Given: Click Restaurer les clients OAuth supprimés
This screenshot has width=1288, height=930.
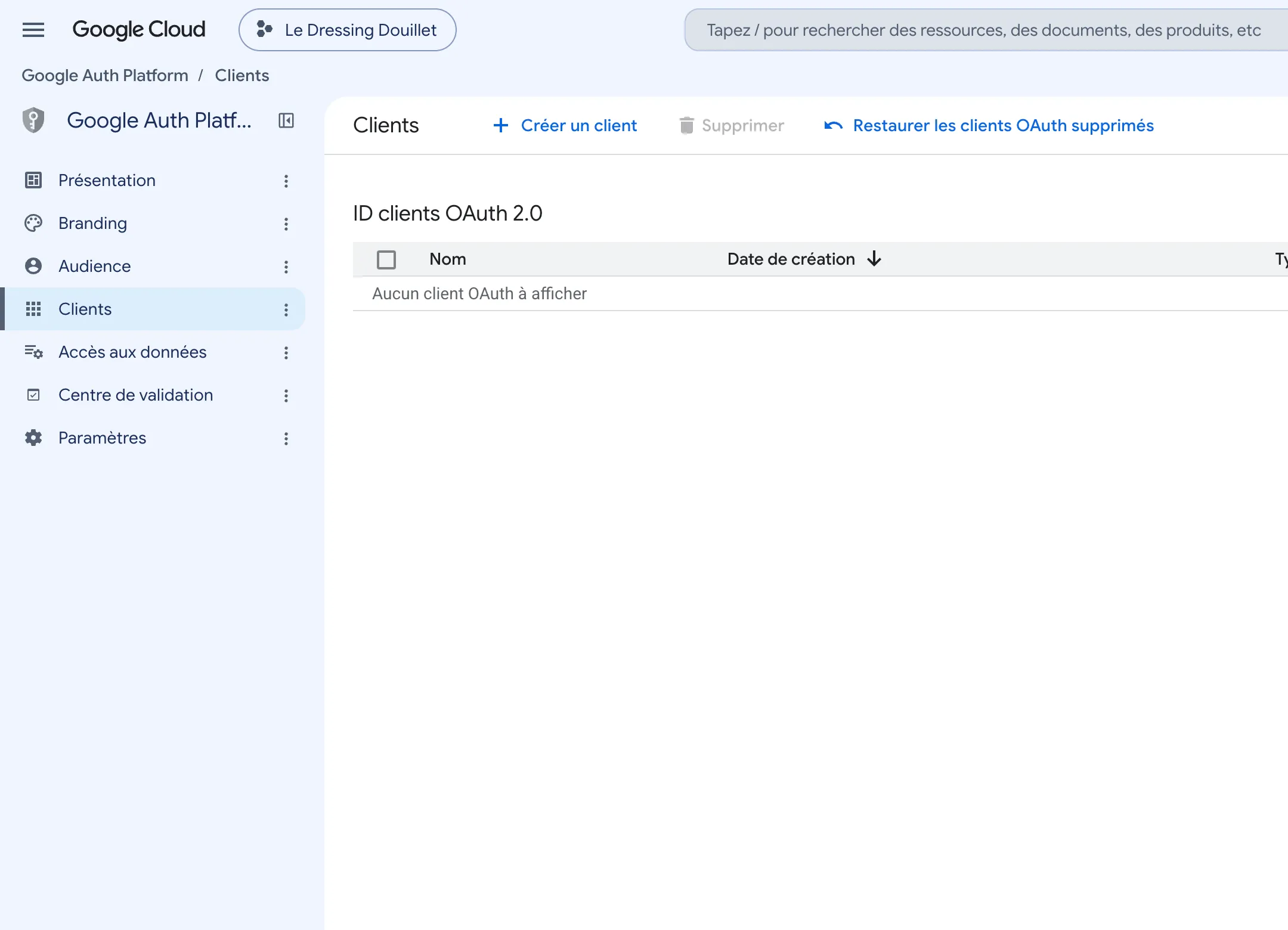Looking at the screenshot, I should [x=989, y=125].
